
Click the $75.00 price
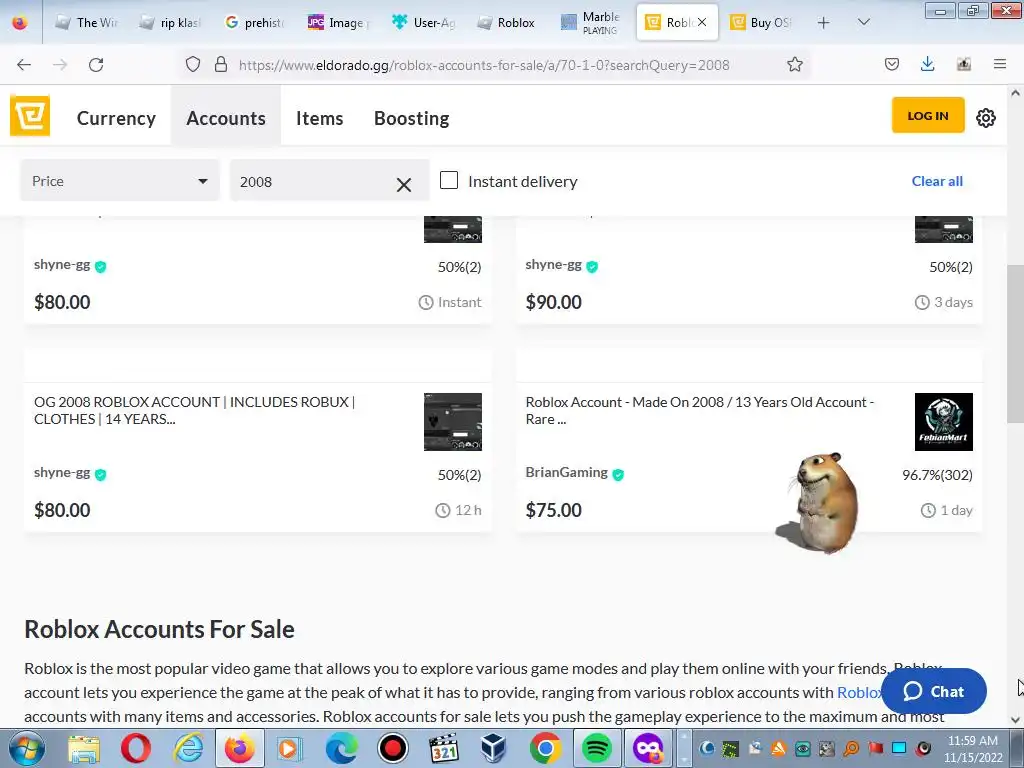(553, 510)
